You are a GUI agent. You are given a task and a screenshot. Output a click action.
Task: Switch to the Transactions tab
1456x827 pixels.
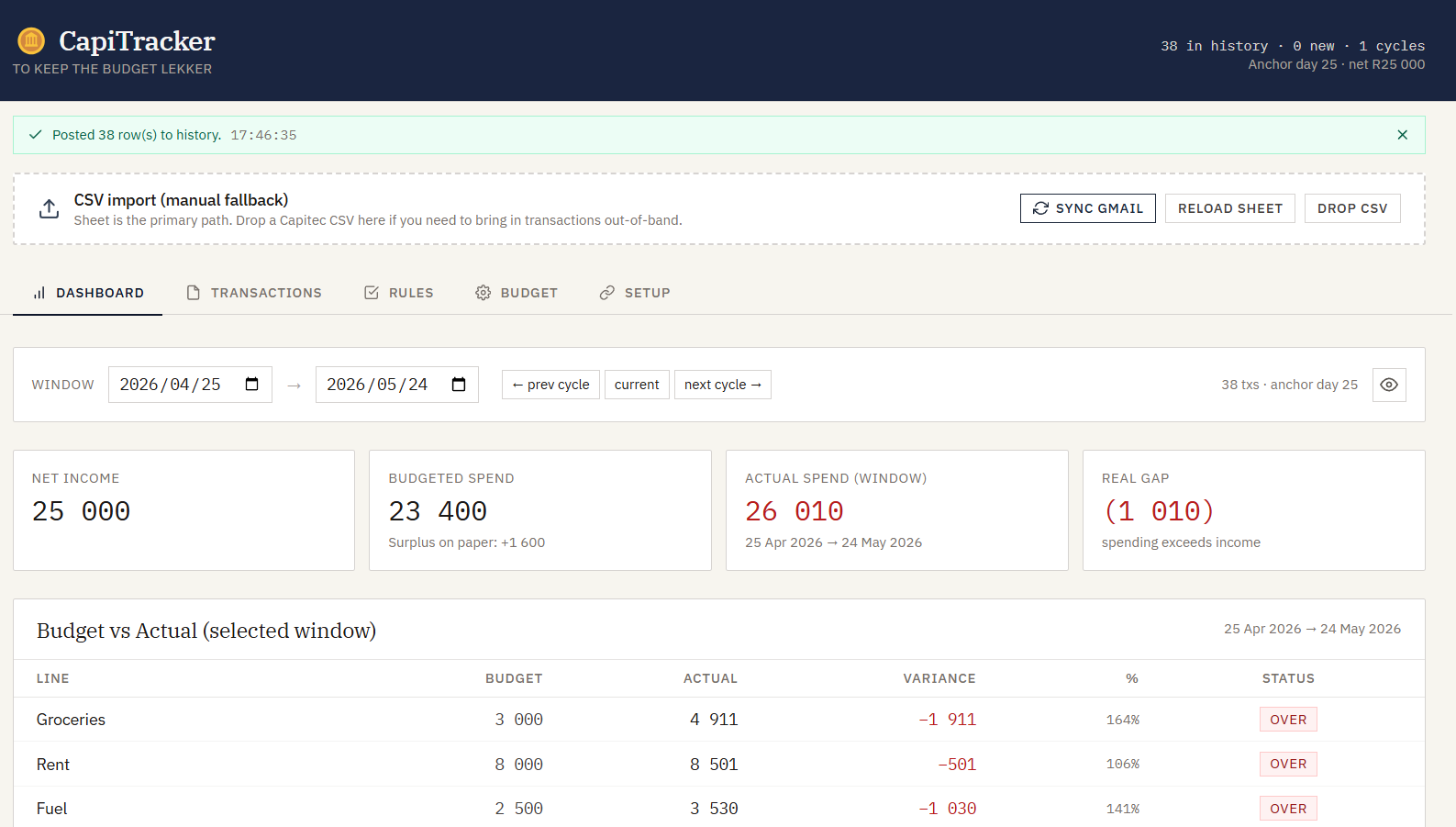tap(254, 293)
